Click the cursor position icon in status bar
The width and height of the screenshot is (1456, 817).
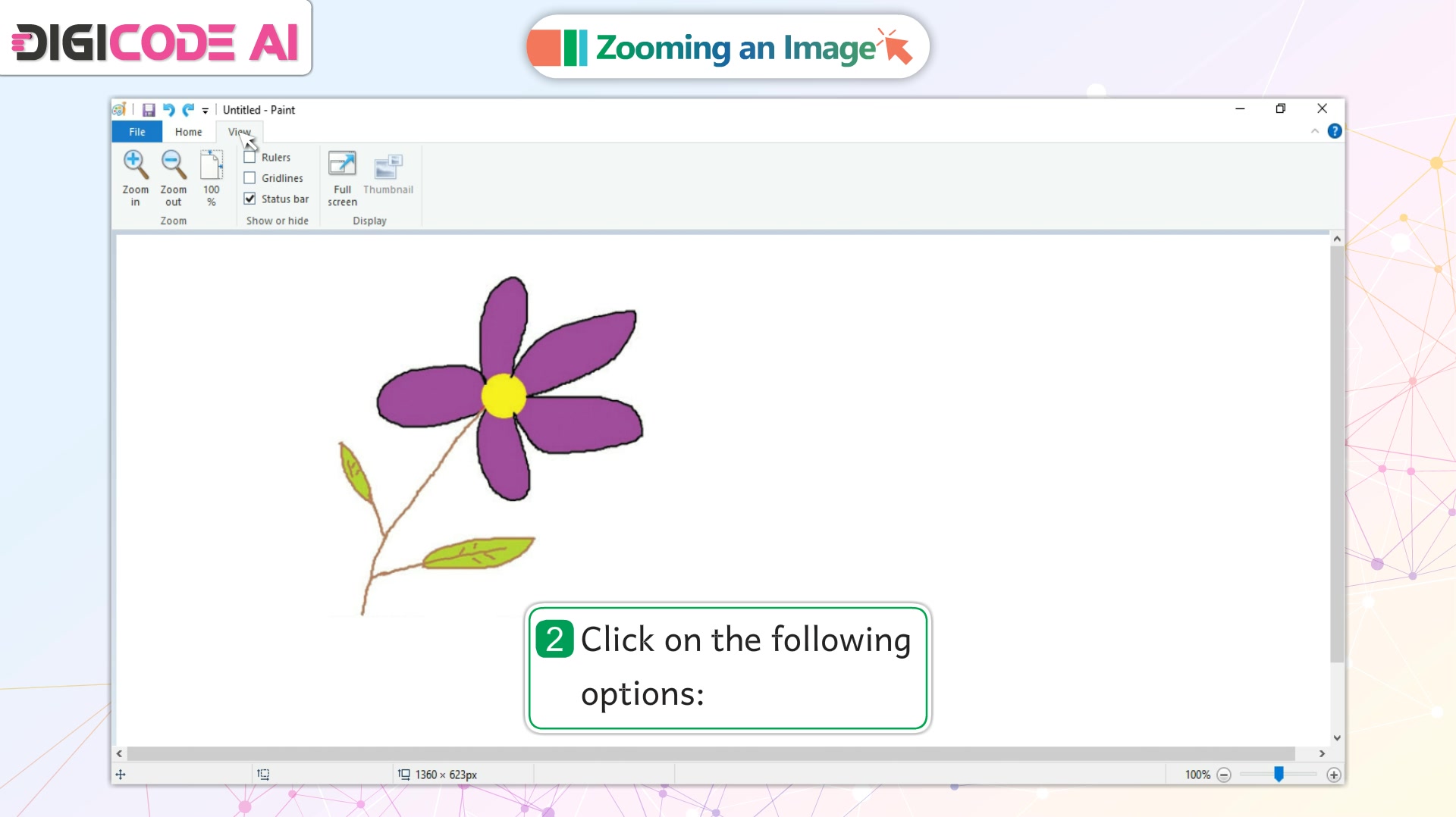(121, 775)
